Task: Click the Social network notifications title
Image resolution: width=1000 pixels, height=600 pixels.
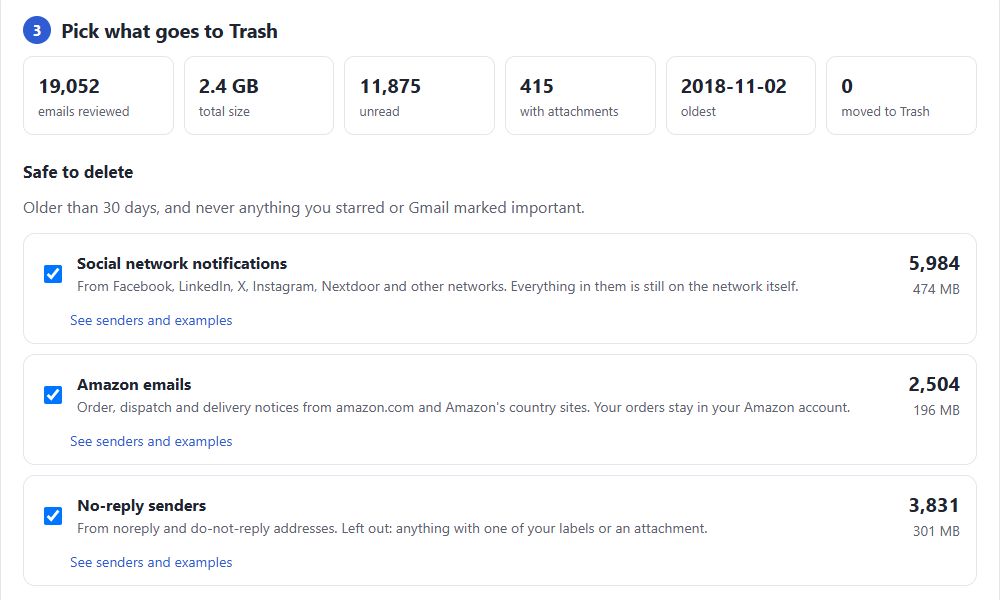Action: [182, 263]
